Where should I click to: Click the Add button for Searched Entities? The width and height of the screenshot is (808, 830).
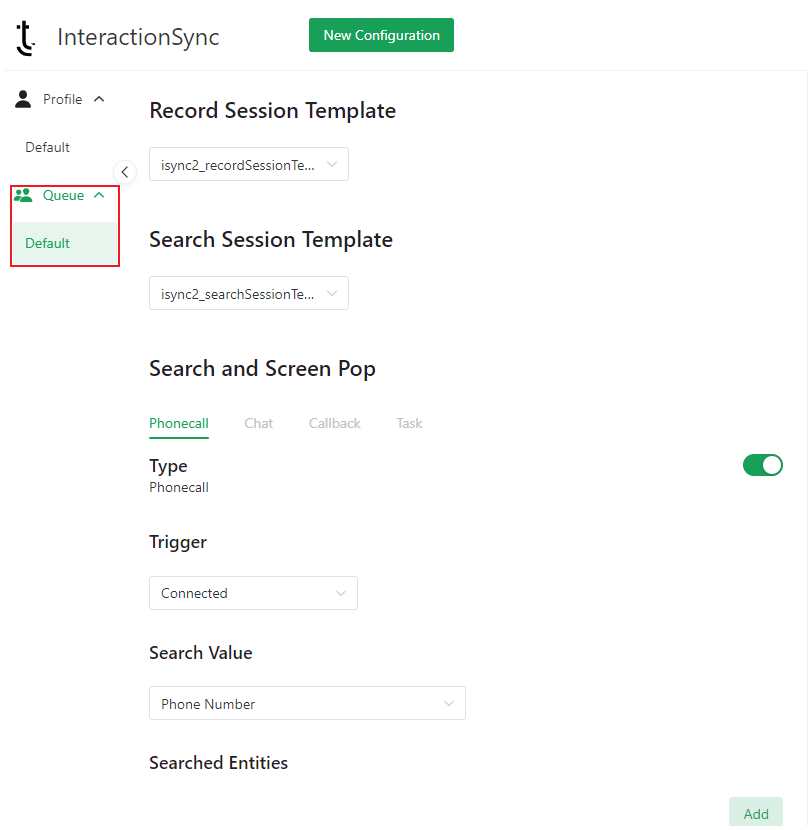click(x=756, y=813)
